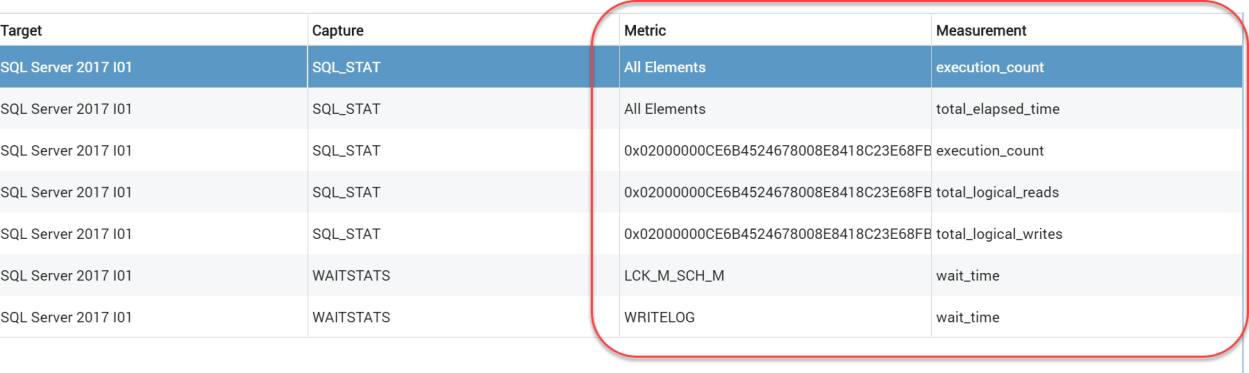1249x373 pixels.
Task: Select the highlighted All Elements execution_count row
Action: click(x=620, y=68)
